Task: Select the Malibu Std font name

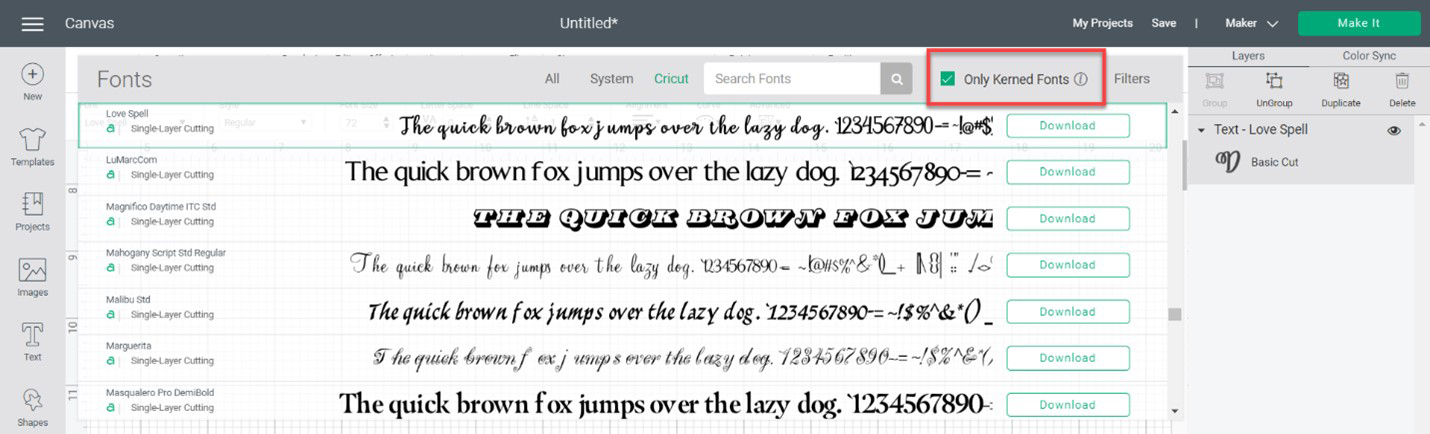Action: pos(128,300)
